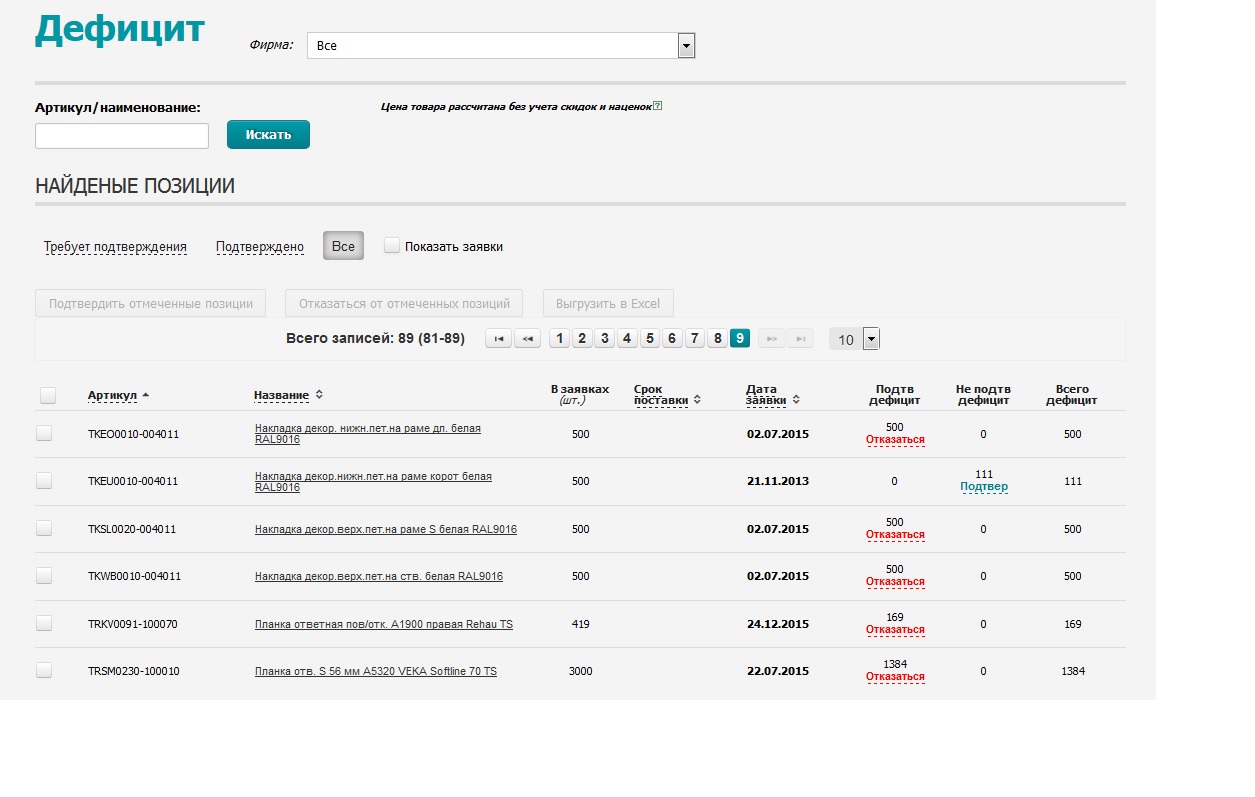Focus the Артикул/наименование search field
The image size is (1255, 797).
(122, 136)
